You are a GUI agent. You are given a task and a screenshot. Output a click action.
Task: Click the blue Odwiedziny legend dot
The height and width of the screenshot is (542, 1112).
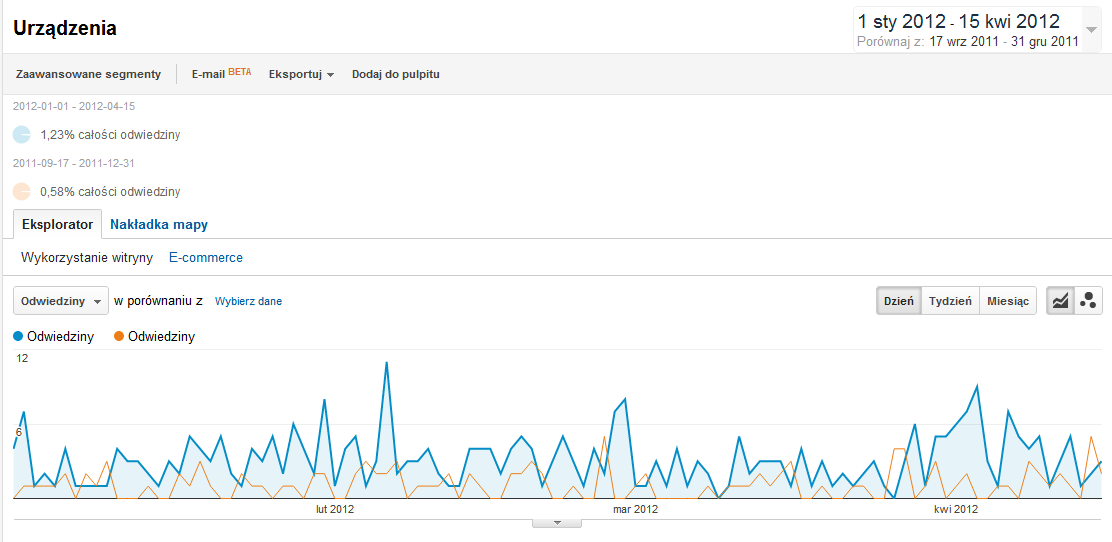[x=19, y=337]
